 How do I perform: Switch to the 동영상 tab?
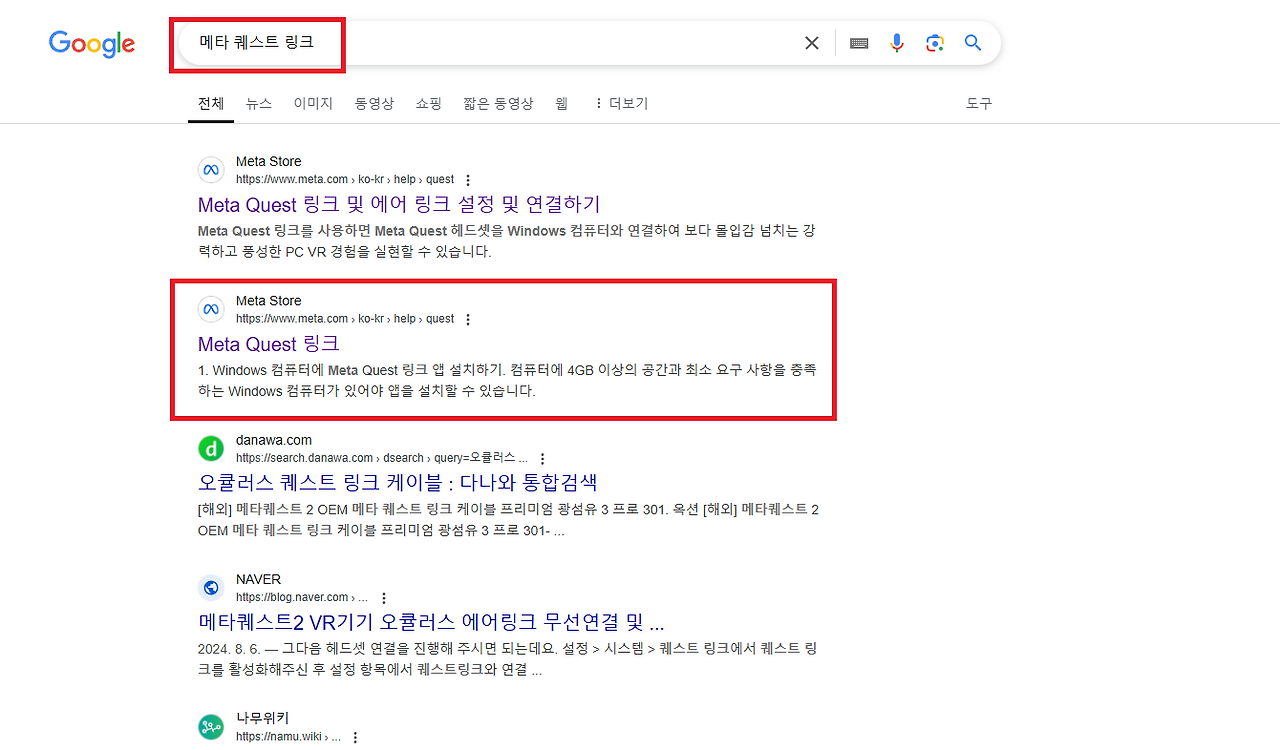(x=374, y=103)
